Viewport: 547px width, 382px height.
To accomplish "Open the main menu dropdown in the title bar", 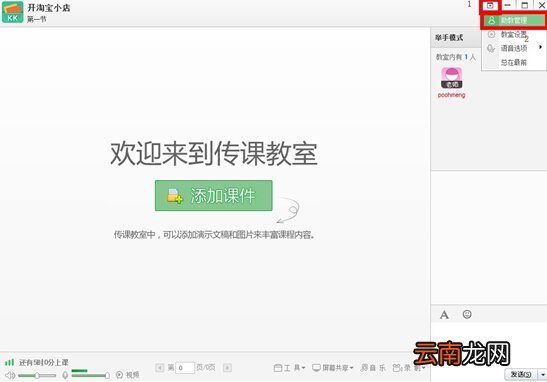I will pyautogui.click(x=490, y=6).
